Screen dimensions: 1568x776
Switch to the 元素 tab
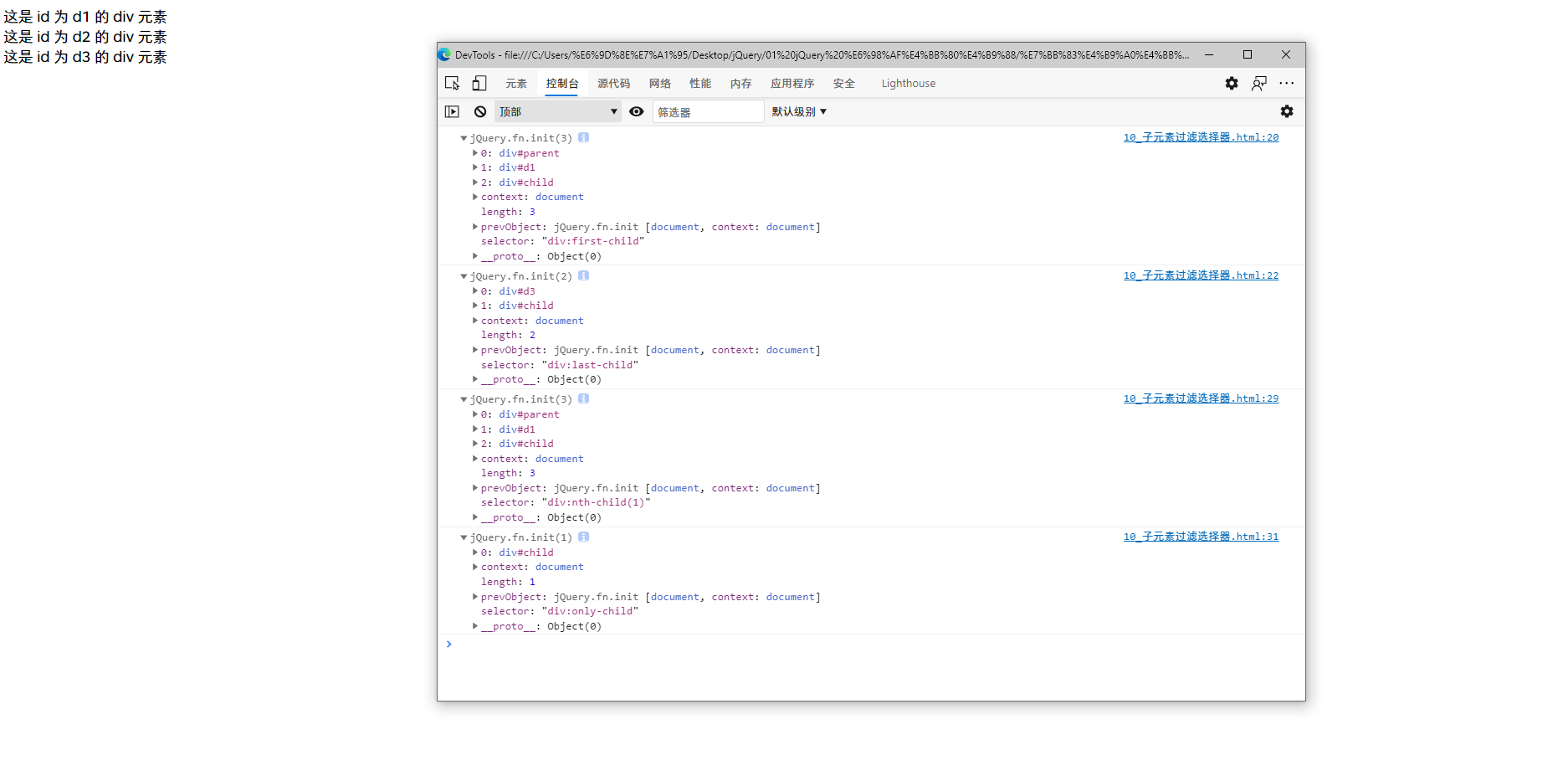(516, 83)
